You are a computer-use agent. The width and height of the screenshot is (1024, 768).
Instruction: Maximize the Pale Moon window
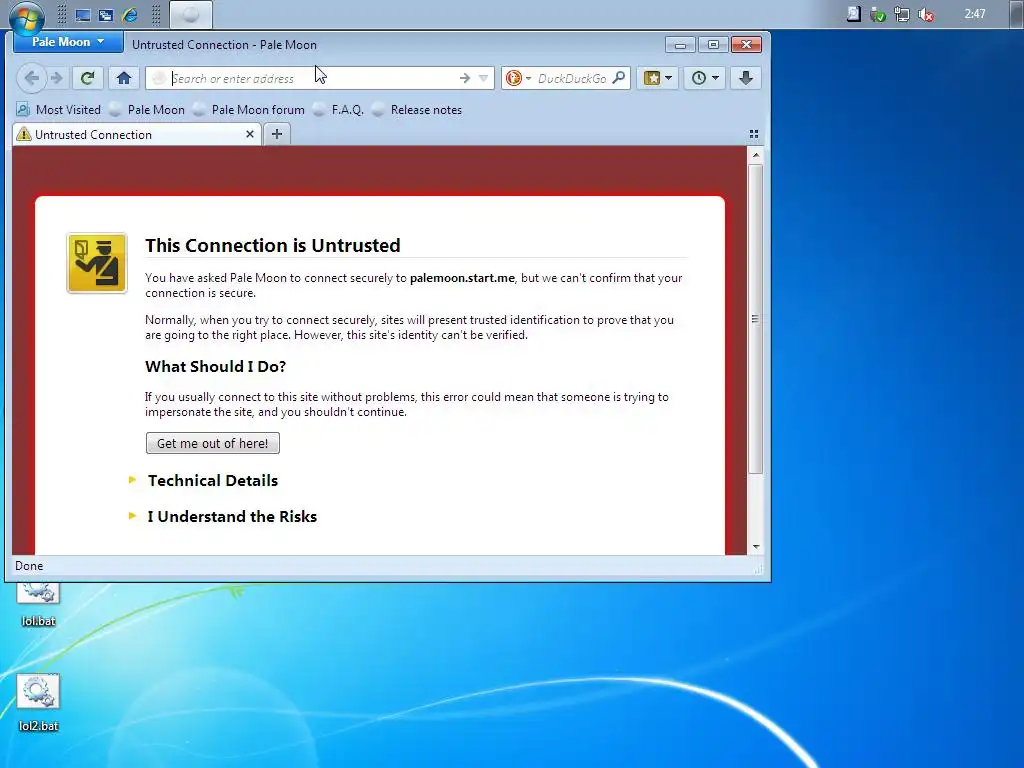tap(713, 44)
